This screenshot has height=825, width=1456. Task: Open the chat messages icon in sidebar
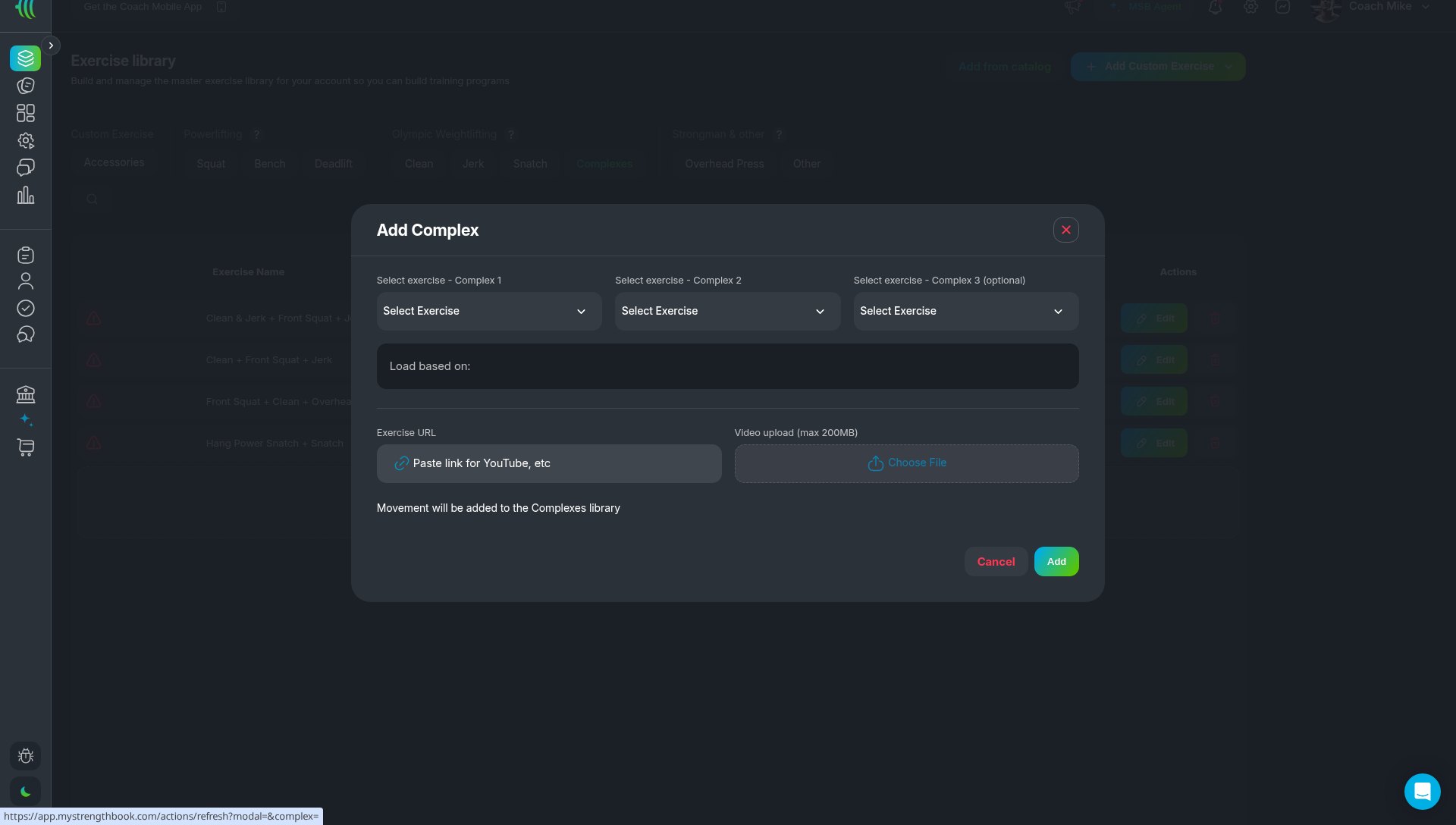tap(25, 168)
